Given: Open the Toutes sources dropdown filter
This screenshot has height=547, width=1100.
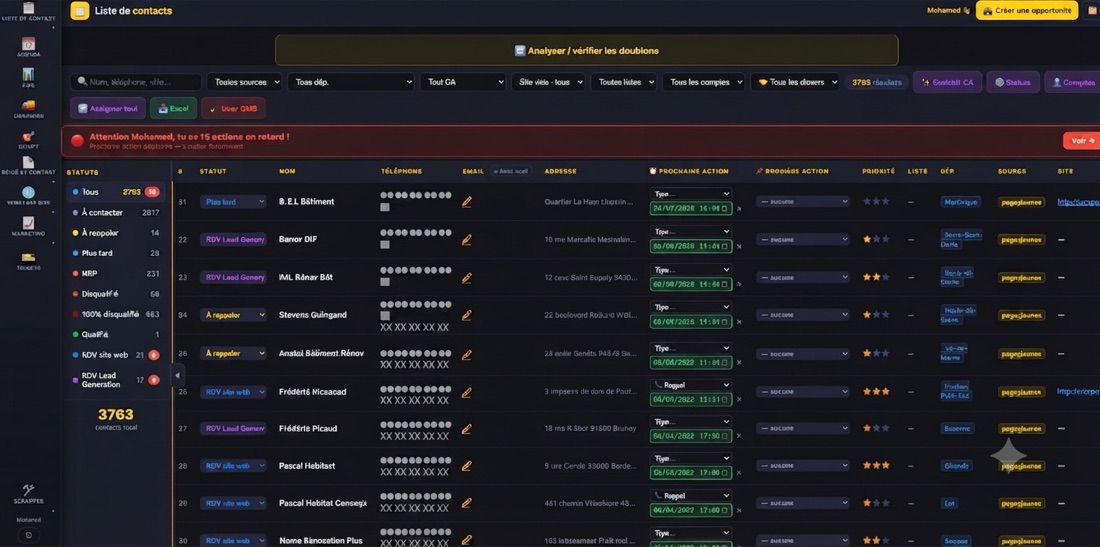Looking at the screenshot, I should tap(244, 82).
